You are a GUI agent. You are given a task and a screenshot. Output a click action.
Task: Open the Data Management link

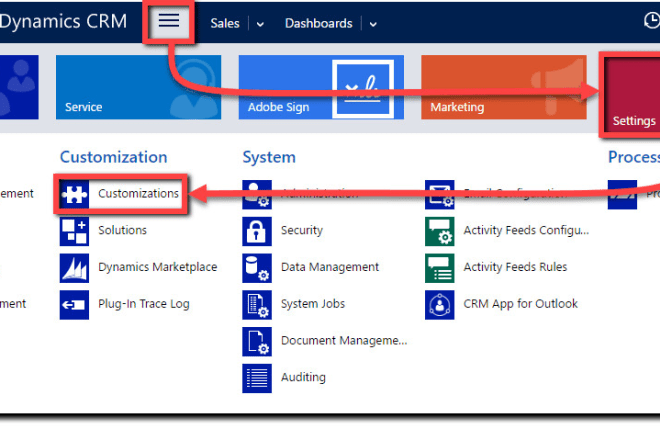click(330, 267)
